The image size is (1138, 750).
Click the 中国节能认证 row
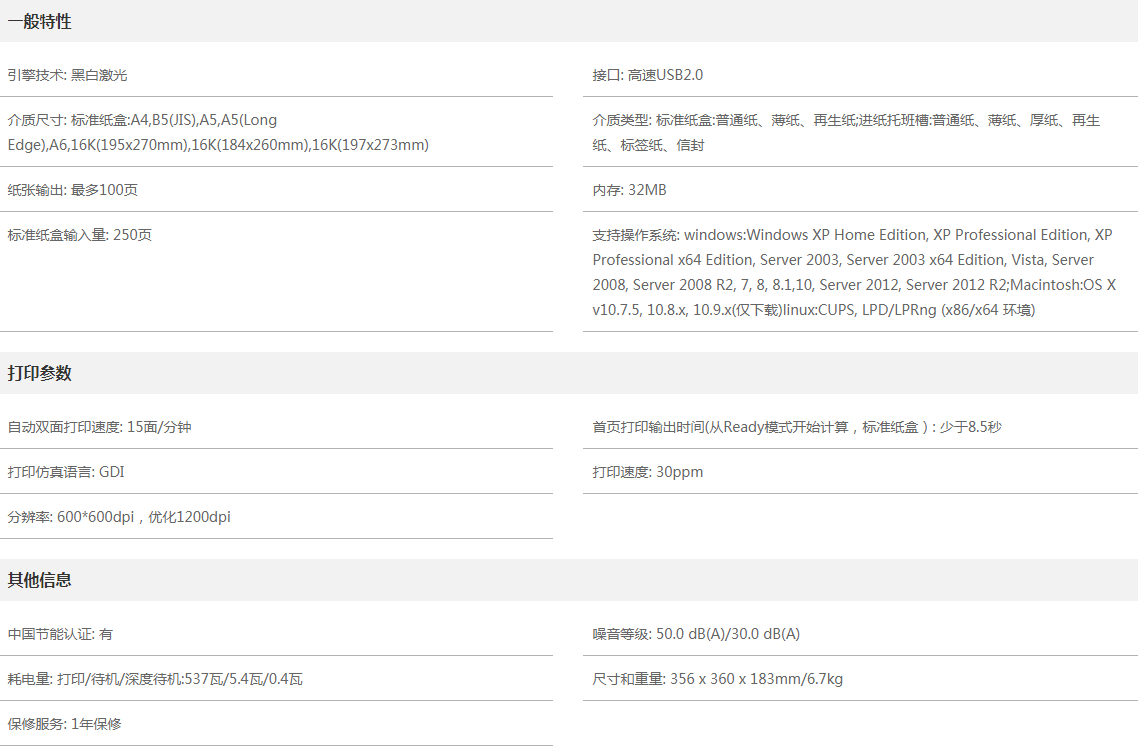tap(60, 634)
